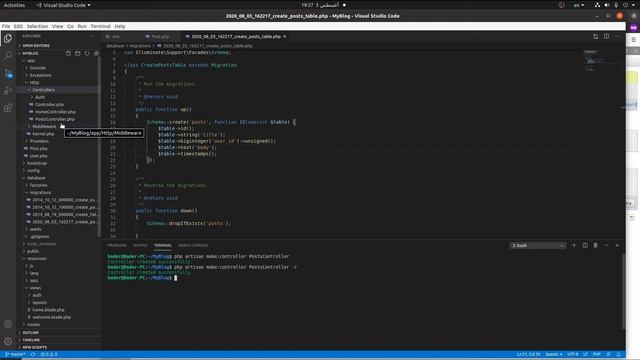The image size is (640, 360).
Task: Open notifications bell in status bar
Action: pyautogui.click(x=618, y=354)
